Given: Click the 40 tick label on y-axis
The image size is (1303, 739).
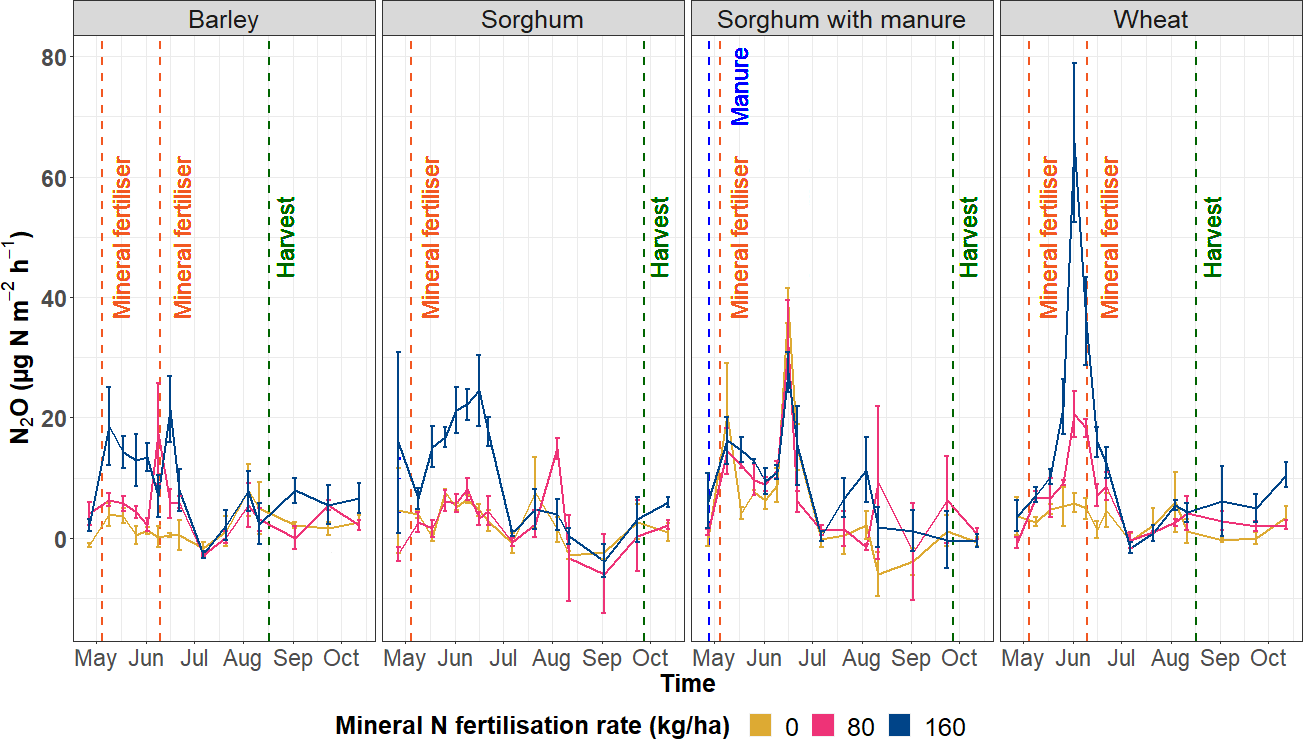Looking at the screenshot, I should [x=52, y=298].
